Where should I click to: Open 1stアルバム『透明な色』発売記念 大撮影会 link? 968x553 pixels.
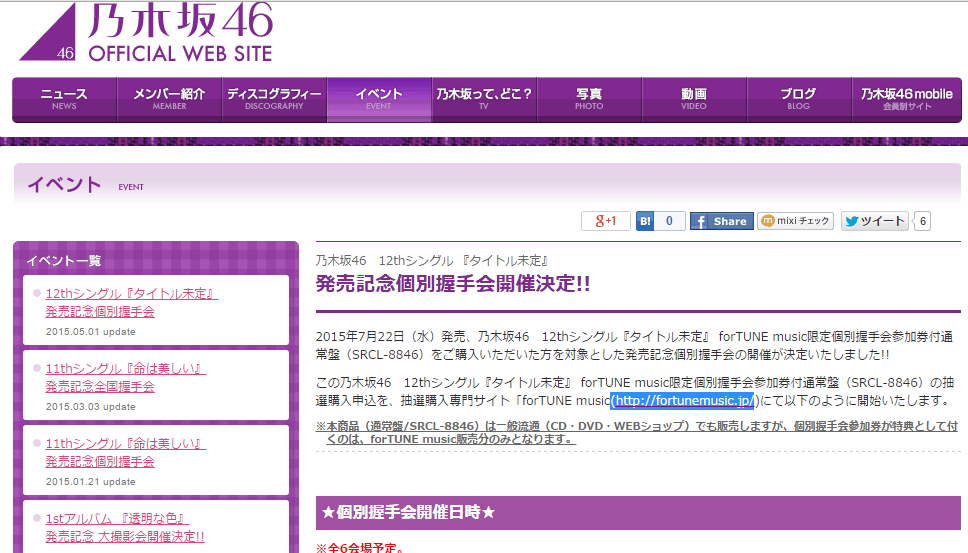(x=125, y=528)
